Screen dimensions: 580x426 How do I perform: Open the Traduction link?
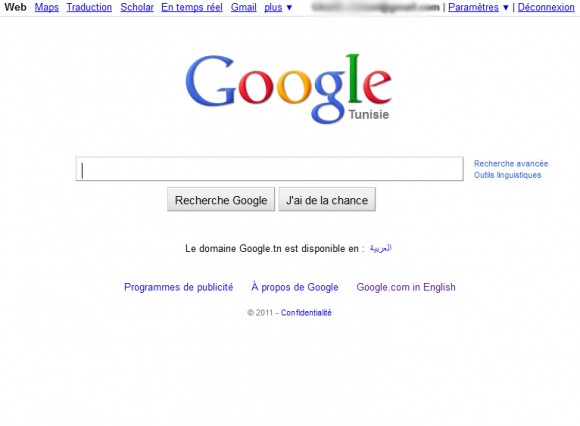[x=89, y=7]
